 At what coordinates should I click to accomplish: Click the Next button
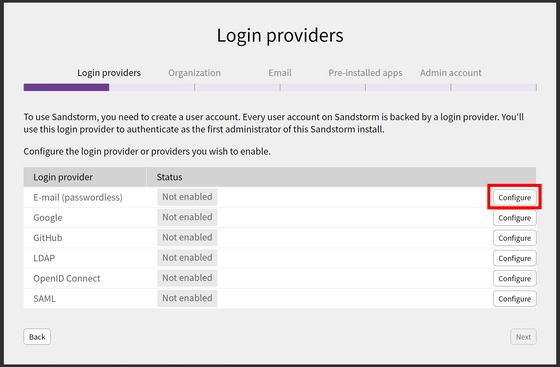523,337
